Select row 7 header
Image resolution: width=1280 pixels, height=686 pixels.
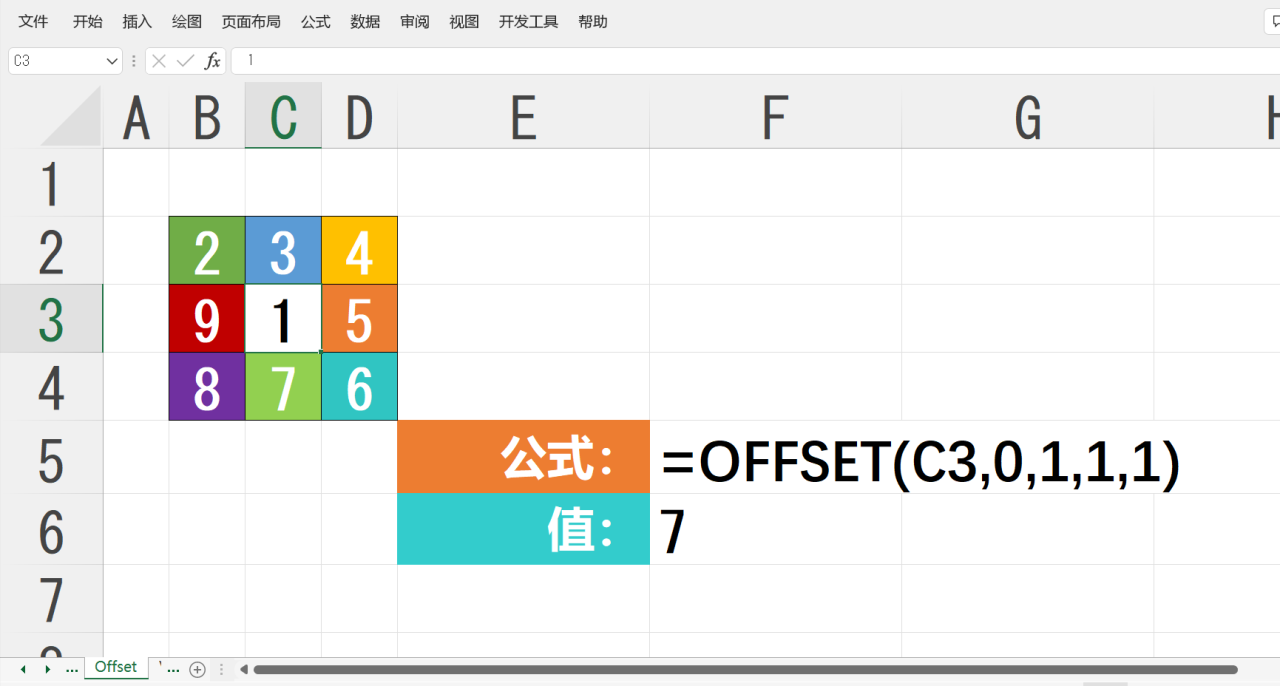click(x=51, y=599)
